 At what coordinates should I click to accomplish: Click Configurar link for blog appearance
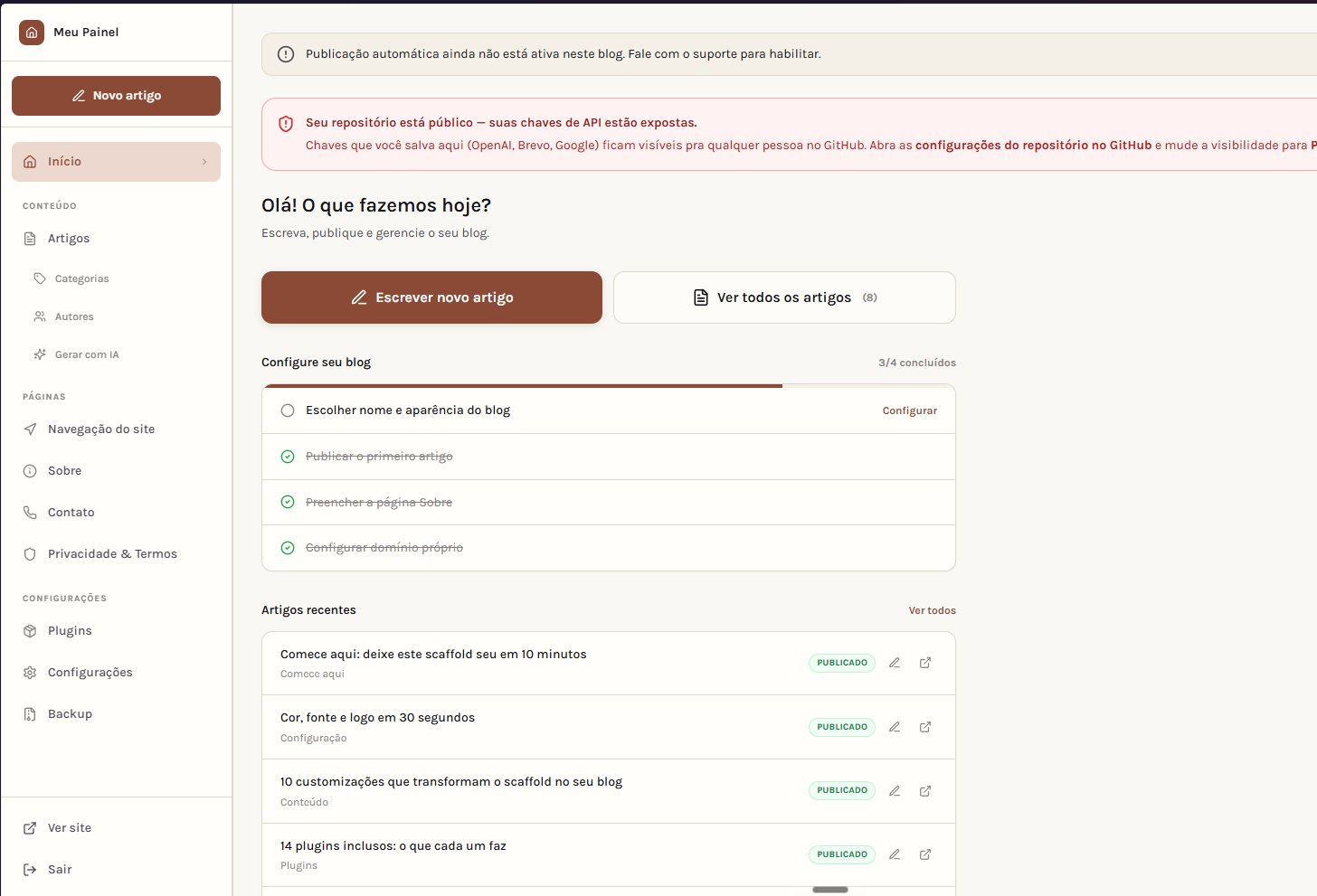909,410
